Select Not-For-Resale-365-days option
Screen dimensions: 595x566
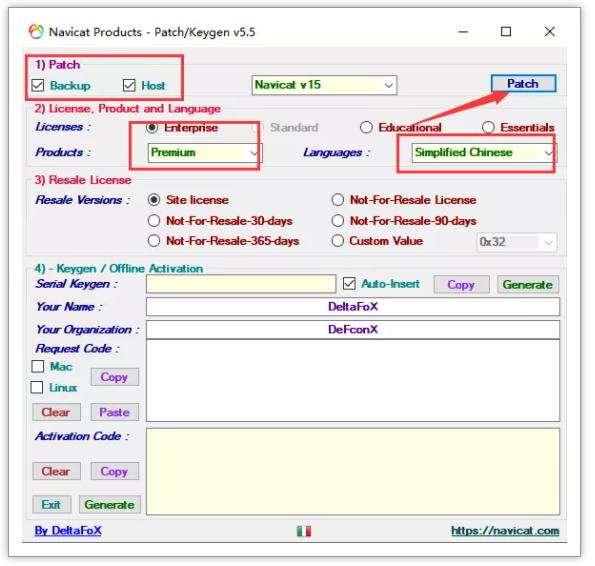point(154,241)
